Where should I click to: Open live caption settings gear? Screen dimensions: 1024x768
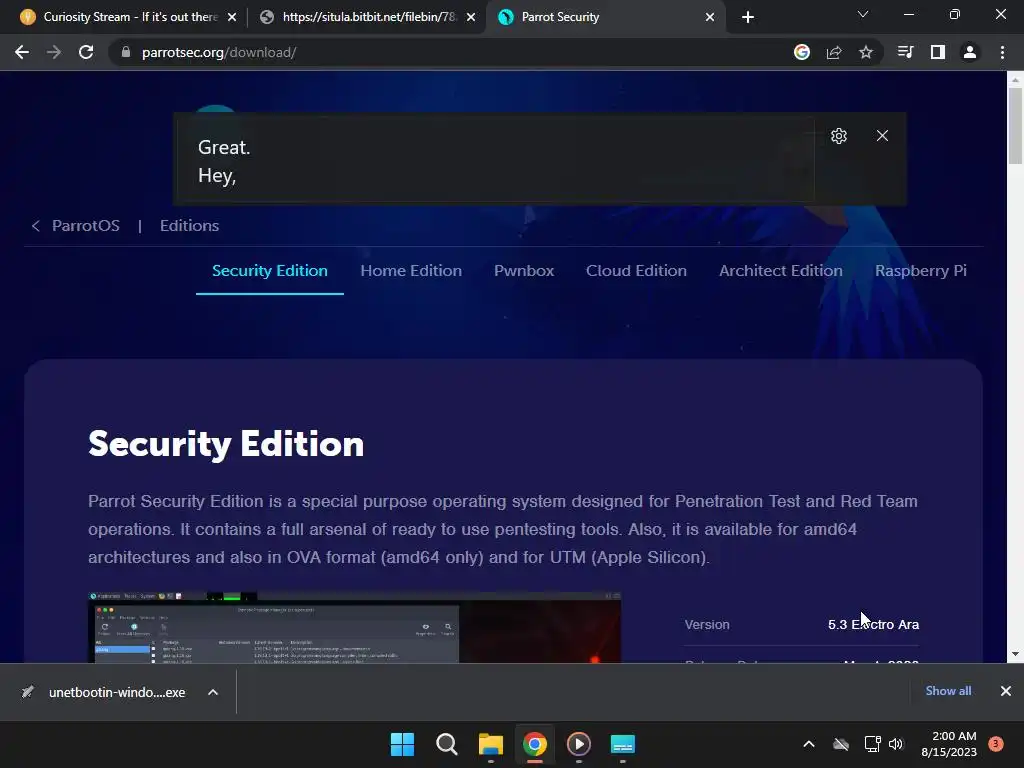[839, 135]
